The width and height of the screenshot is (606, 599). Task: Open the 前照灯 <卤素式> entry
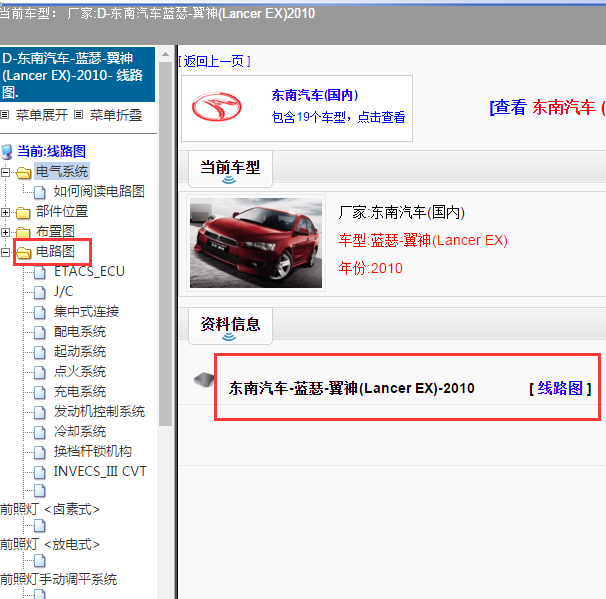pos(50,509)
